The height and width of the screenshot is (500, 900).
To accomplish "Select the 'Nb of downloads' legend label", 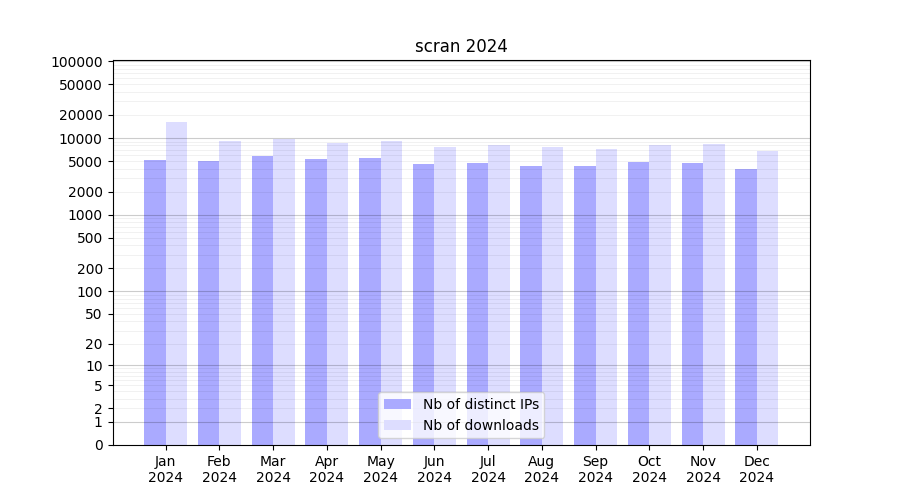I will (x=480, y=425).
